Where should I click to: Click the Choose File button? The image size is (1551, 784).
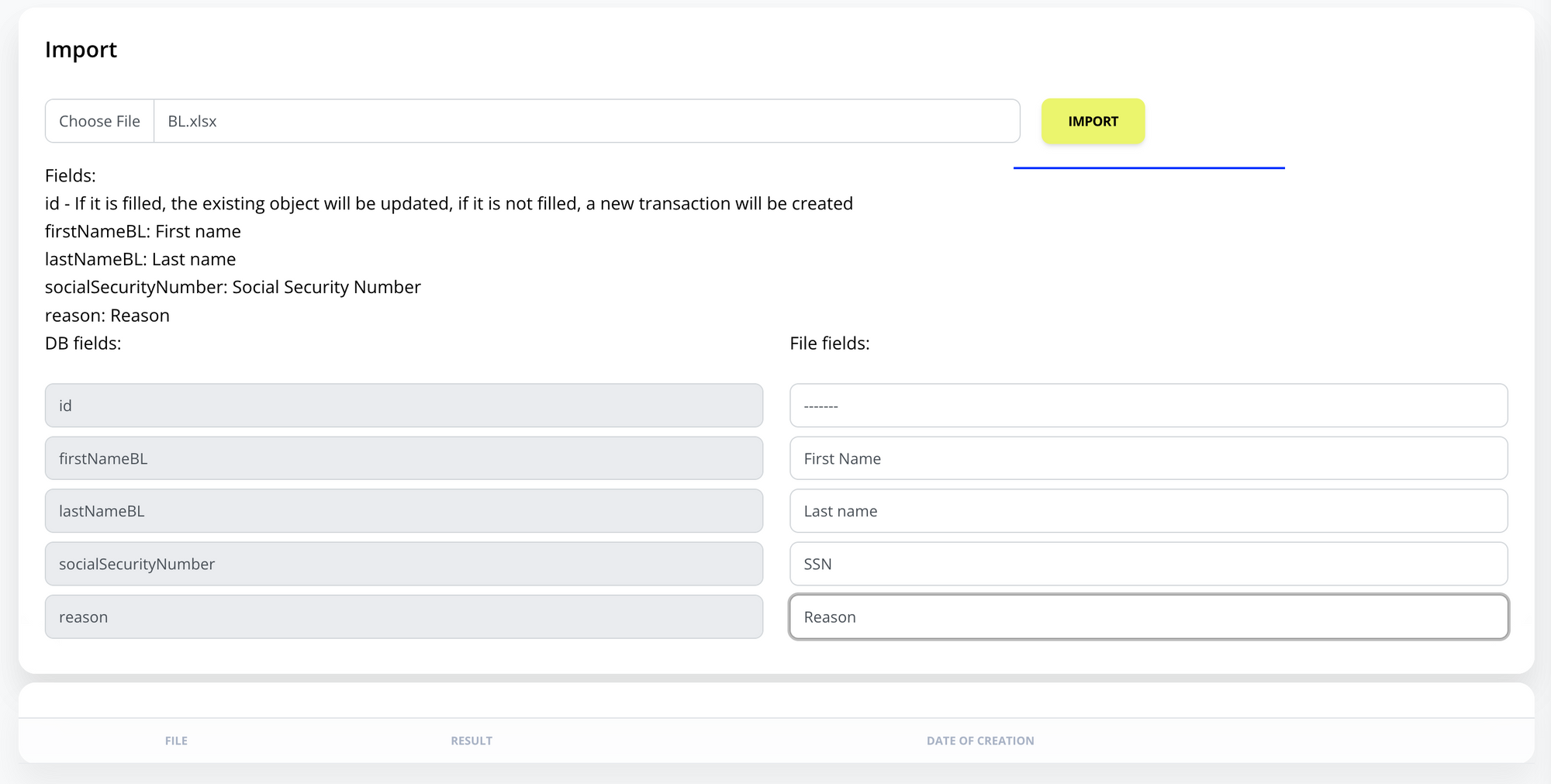point(99,121)
